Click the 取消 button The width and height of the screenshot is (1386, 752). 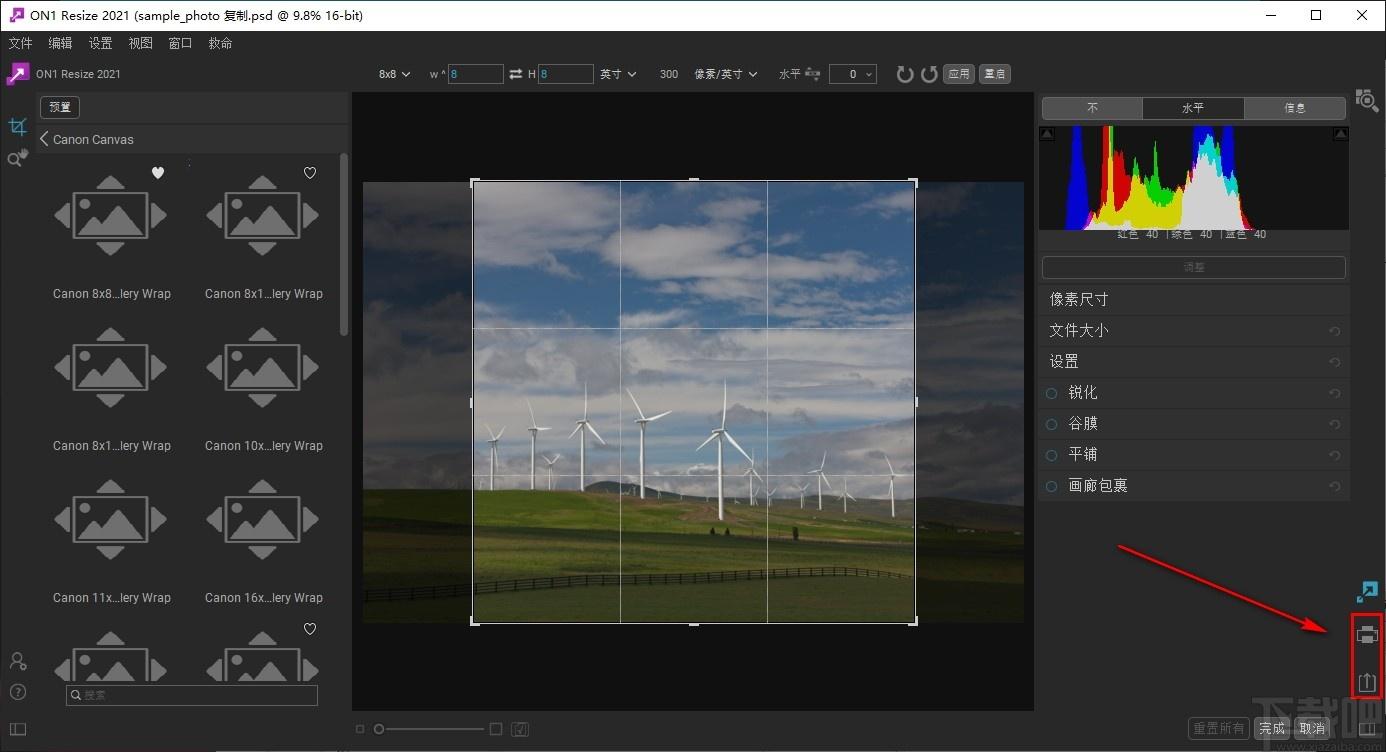tap(1312, 728)
